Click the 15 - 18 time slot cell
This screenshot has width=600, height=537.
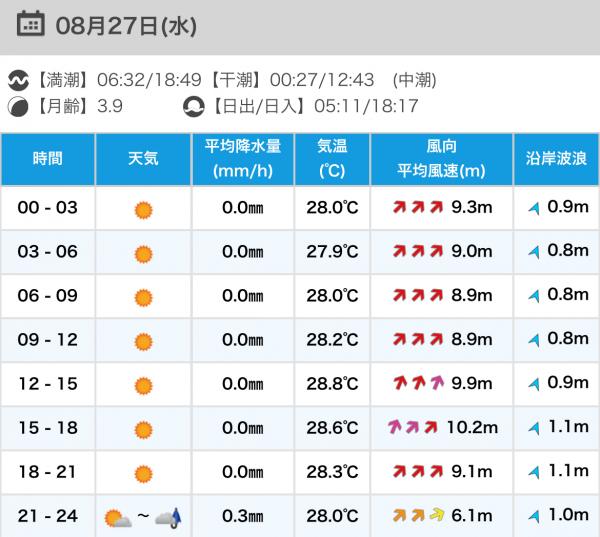tap(48, 428)
